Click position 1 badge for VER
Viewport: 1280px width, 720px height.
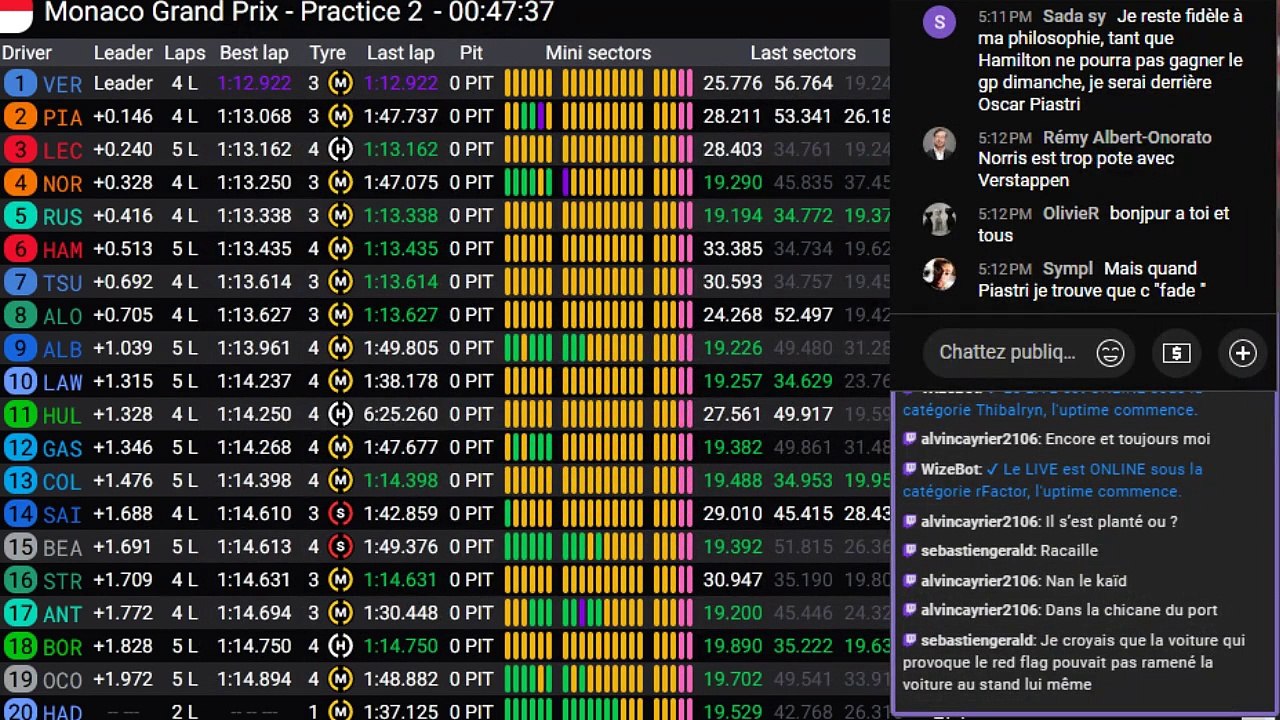[20, 83]
